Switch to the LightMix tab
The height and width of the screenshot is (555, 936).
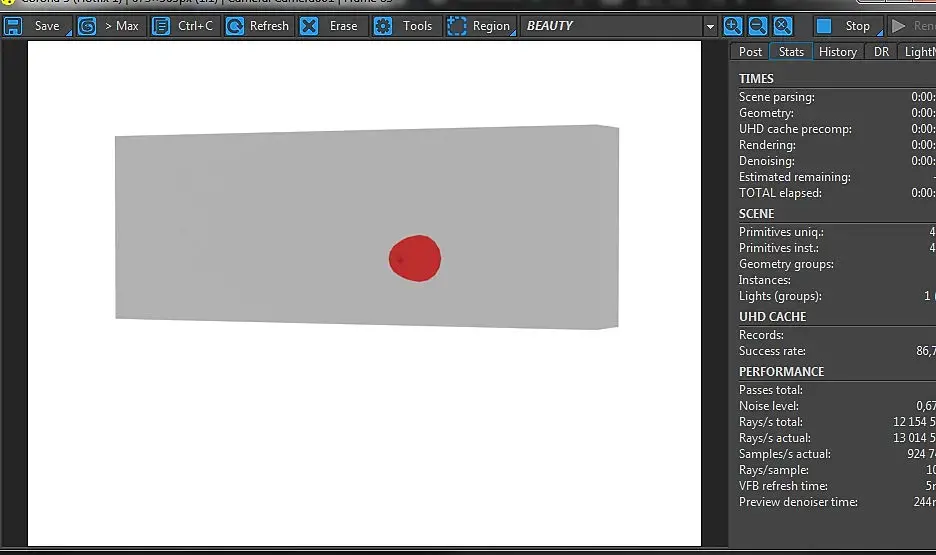(918, 52)
